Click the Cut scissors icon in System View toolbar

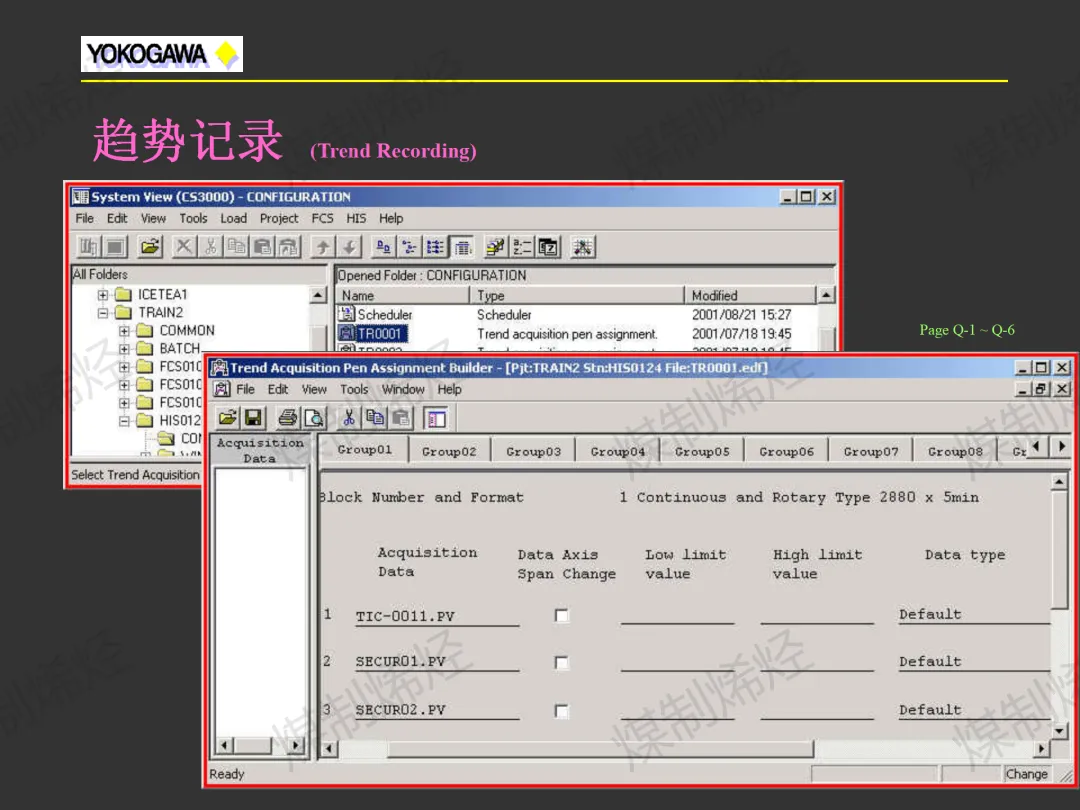point(210,247)
